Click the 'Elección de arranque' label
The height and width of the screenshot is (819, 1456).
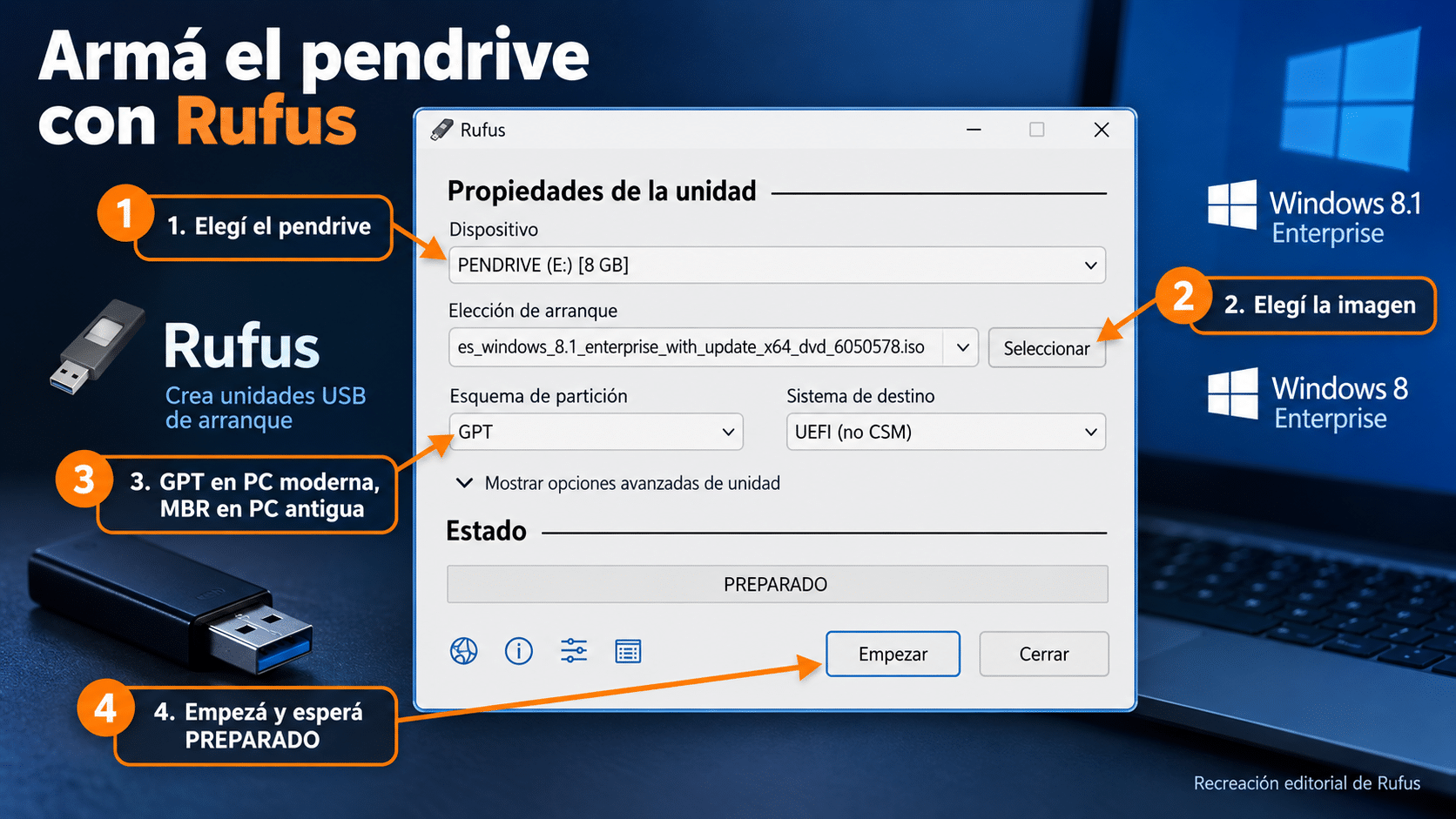533,311
